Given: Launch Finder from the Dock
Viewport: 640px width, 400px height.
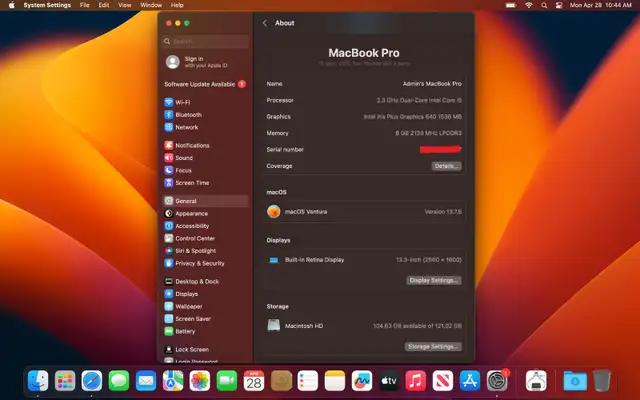Looking at the screenshot, I should [38, 381].
